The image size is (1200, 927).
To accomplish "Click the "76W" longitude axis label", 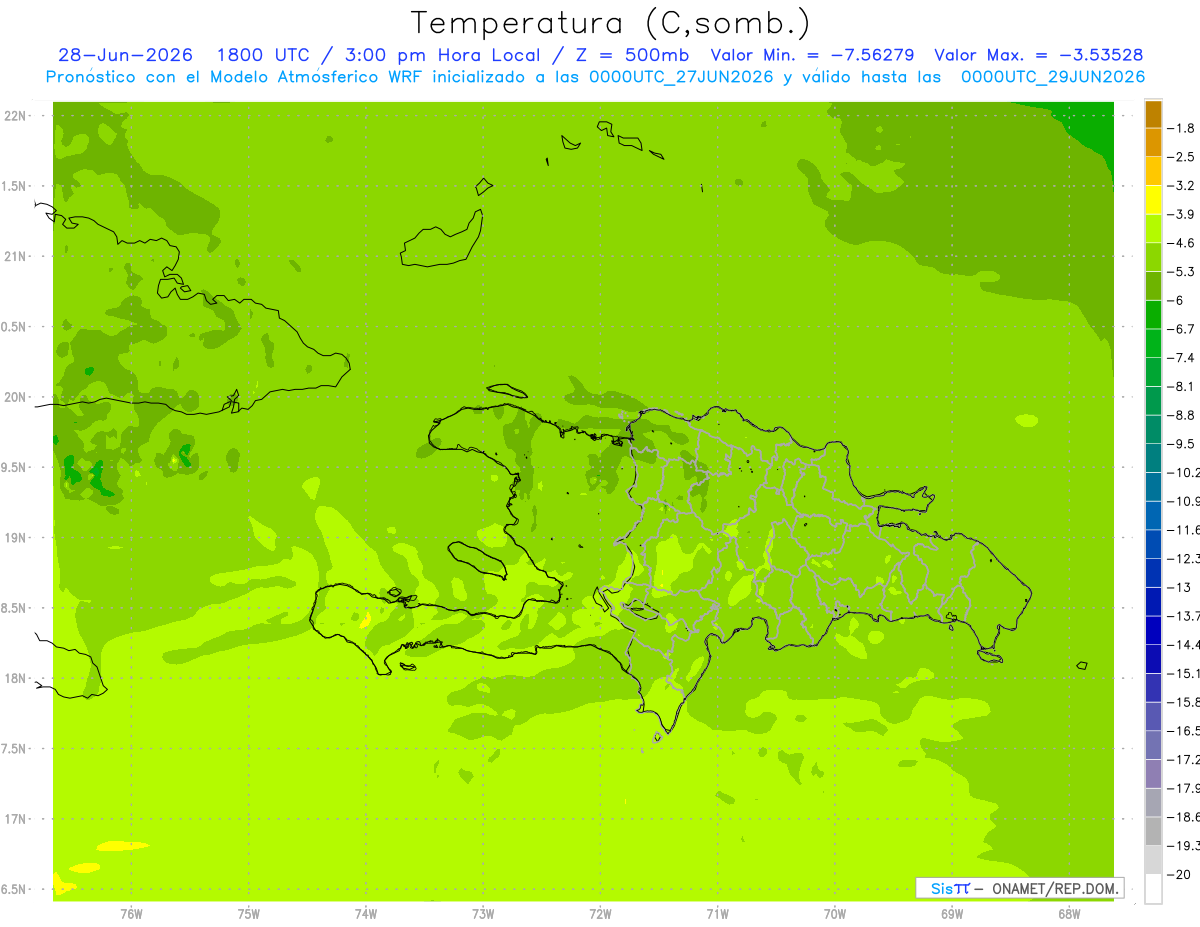I will click(x=131, y=913).
